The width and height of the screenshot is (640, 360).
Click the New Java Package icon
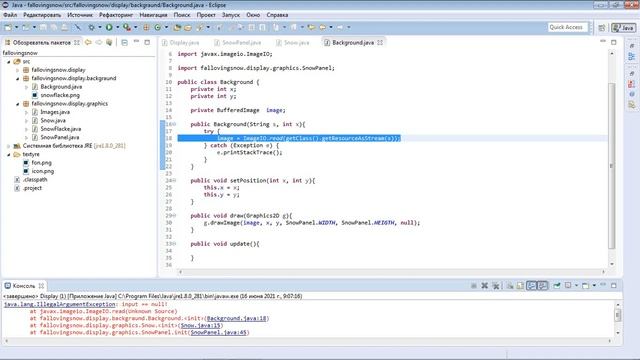tap(146, 27)
